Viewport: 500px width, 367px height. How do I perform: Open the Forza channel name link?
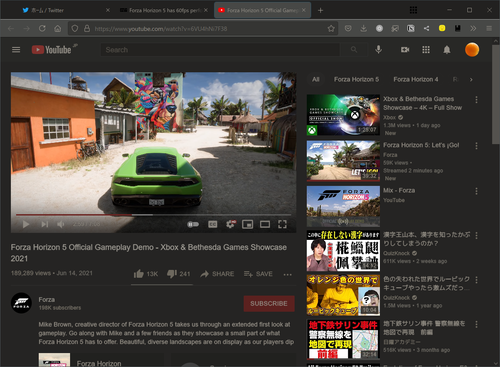point(47,300)
